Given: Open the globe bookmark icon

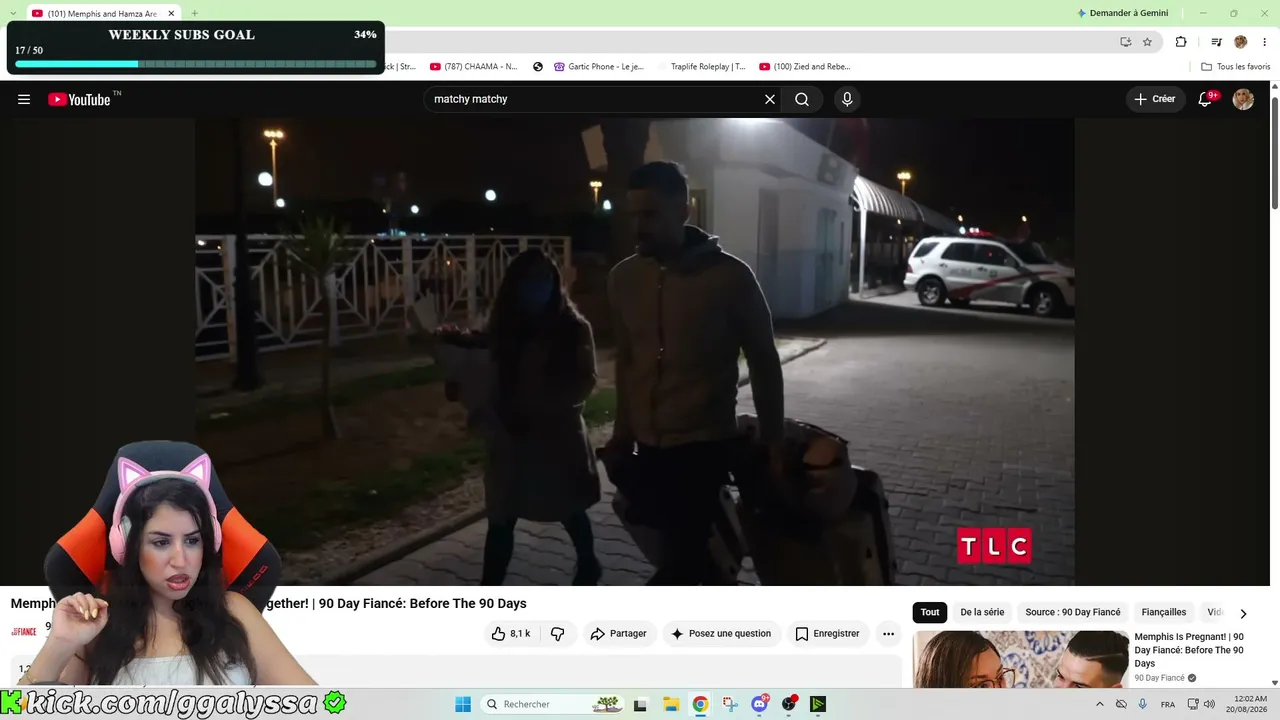Looking at the screenshot, I should point(538,67).
